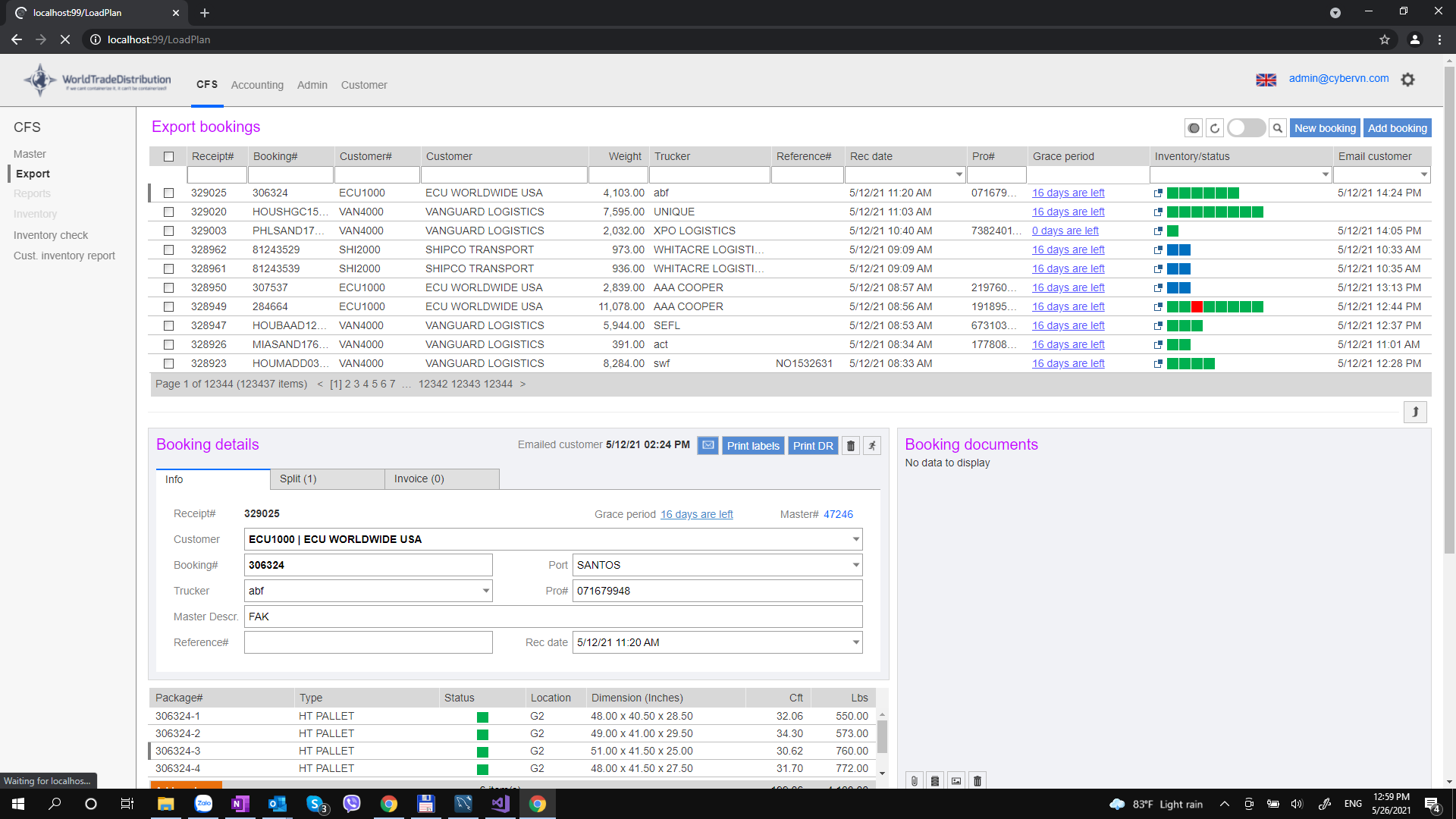Click the running man icon in Booking details
1456x819 pixels.
(872, 446)
